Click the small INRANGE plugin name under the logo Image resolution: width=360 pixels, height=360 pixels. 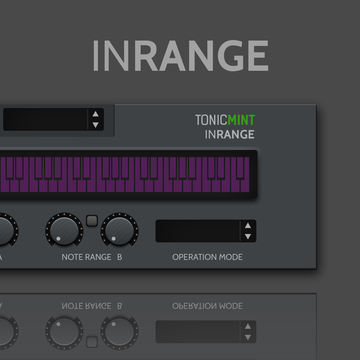(x=230, y=135)
